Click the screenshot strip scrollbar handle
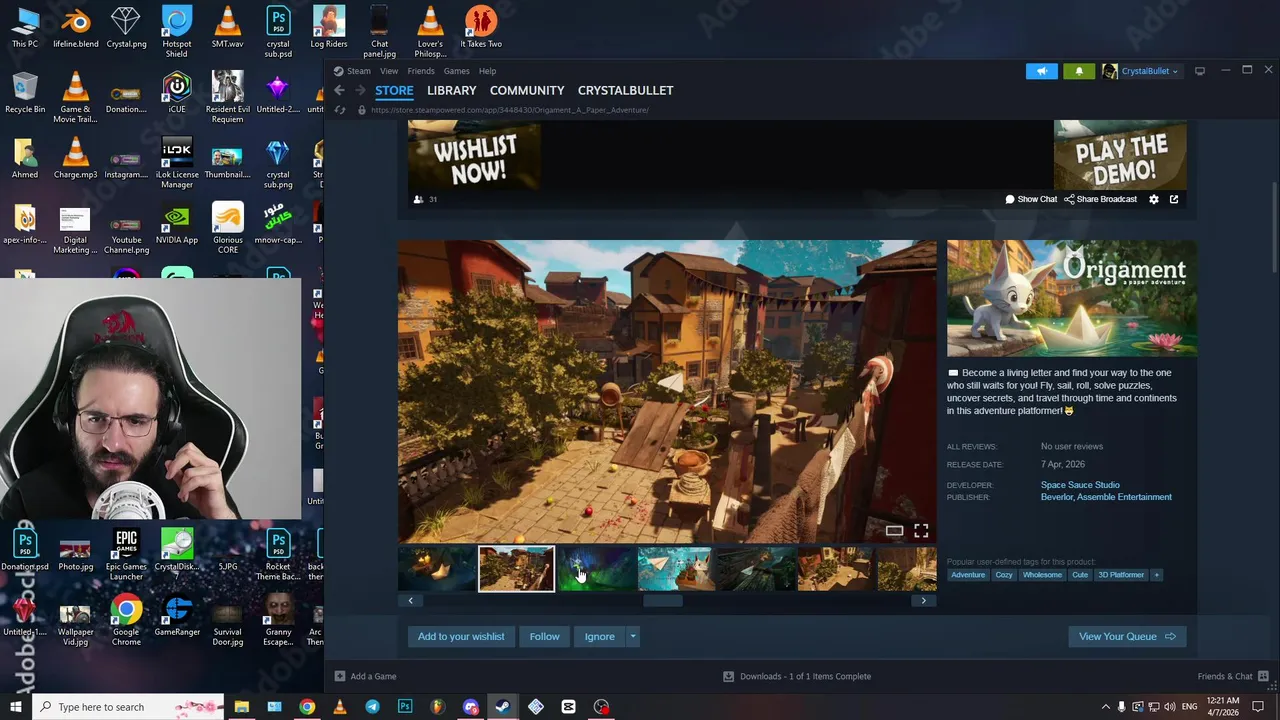The height and width of the screenshot is (720, 1280). tap(662, 600)
